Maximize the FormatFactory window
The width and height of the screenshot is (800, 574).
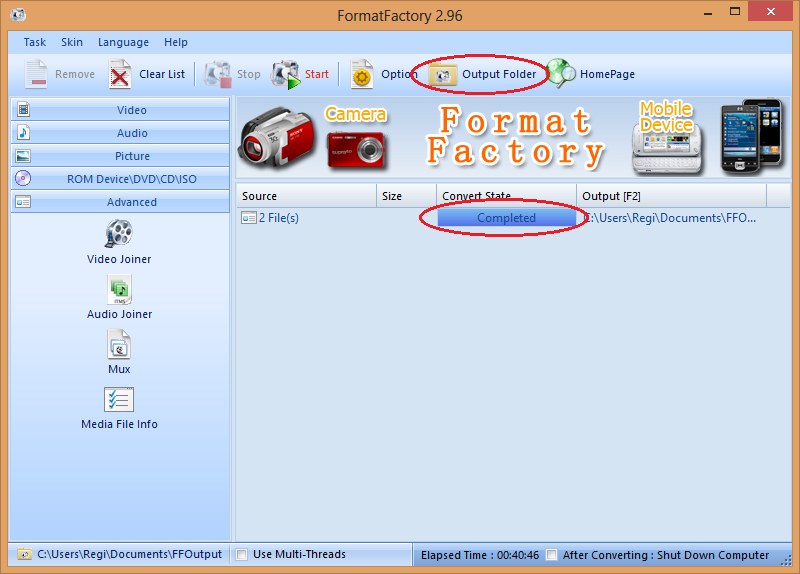click(735, 12)
